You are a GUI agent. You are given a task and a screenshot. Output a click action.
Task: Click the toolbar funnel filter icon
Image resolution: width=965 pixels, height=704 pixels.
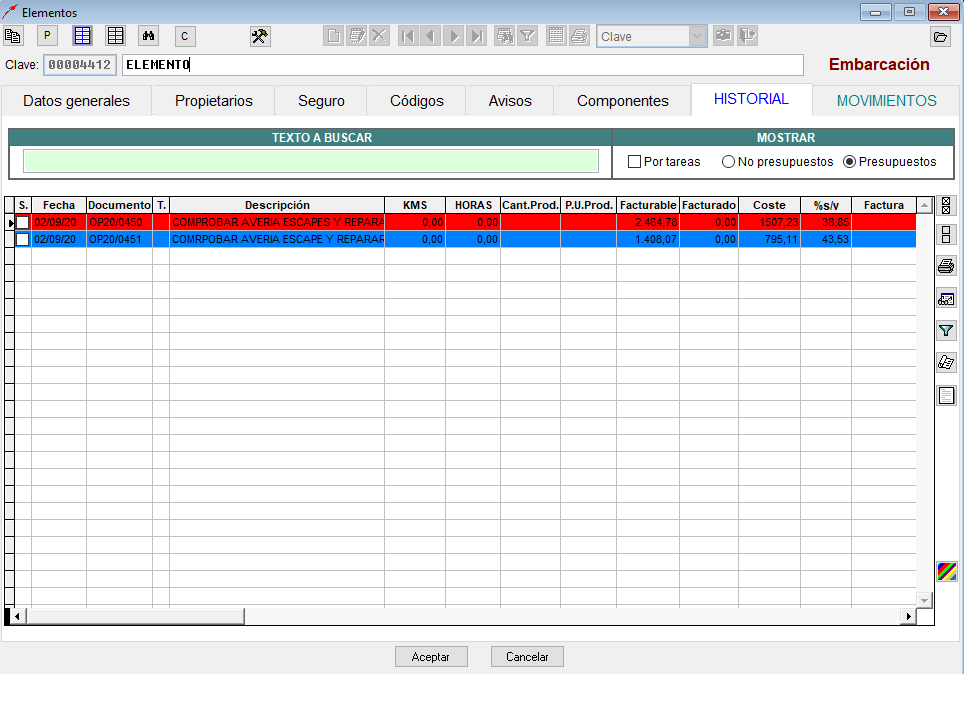(527, 36)
